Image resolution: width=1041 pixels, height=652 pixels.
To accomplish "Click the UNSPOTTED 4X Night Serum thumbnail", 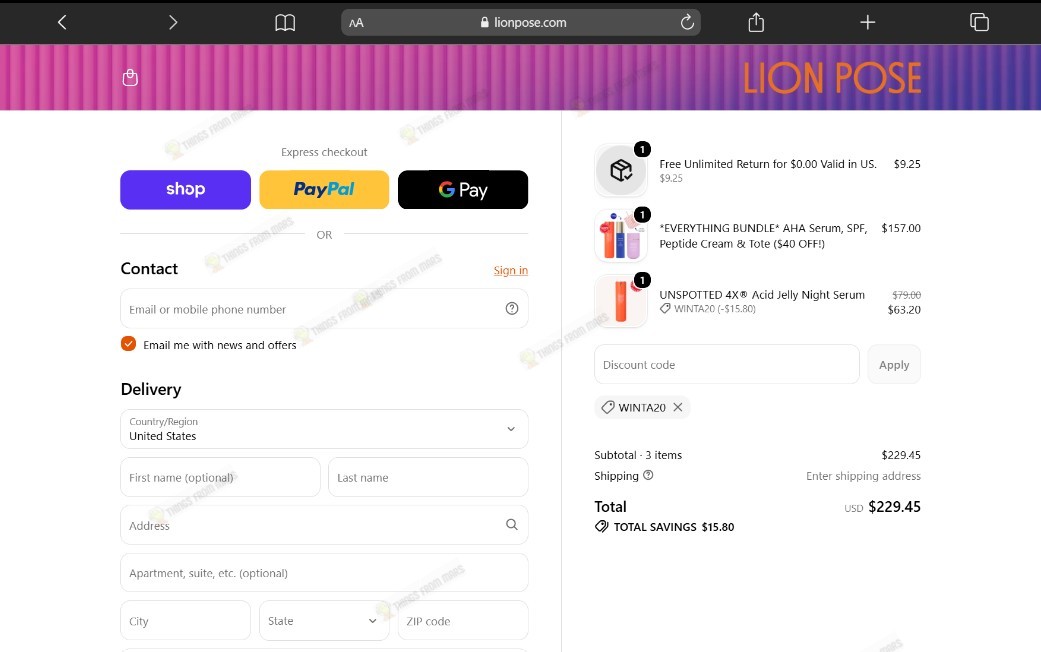I will (x=621, y=301).
